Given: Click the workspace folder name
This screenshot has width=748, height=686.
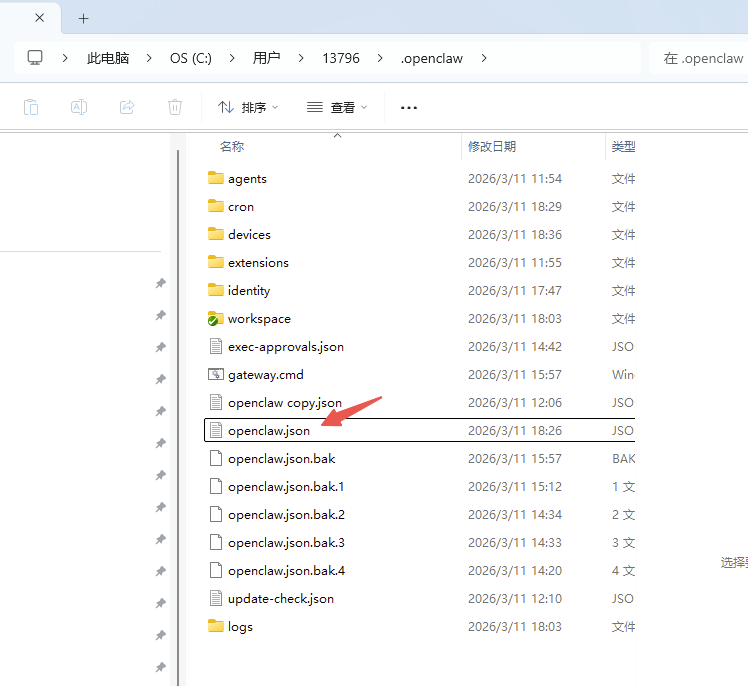Looking at the screenshot, I should coord(259,319).
